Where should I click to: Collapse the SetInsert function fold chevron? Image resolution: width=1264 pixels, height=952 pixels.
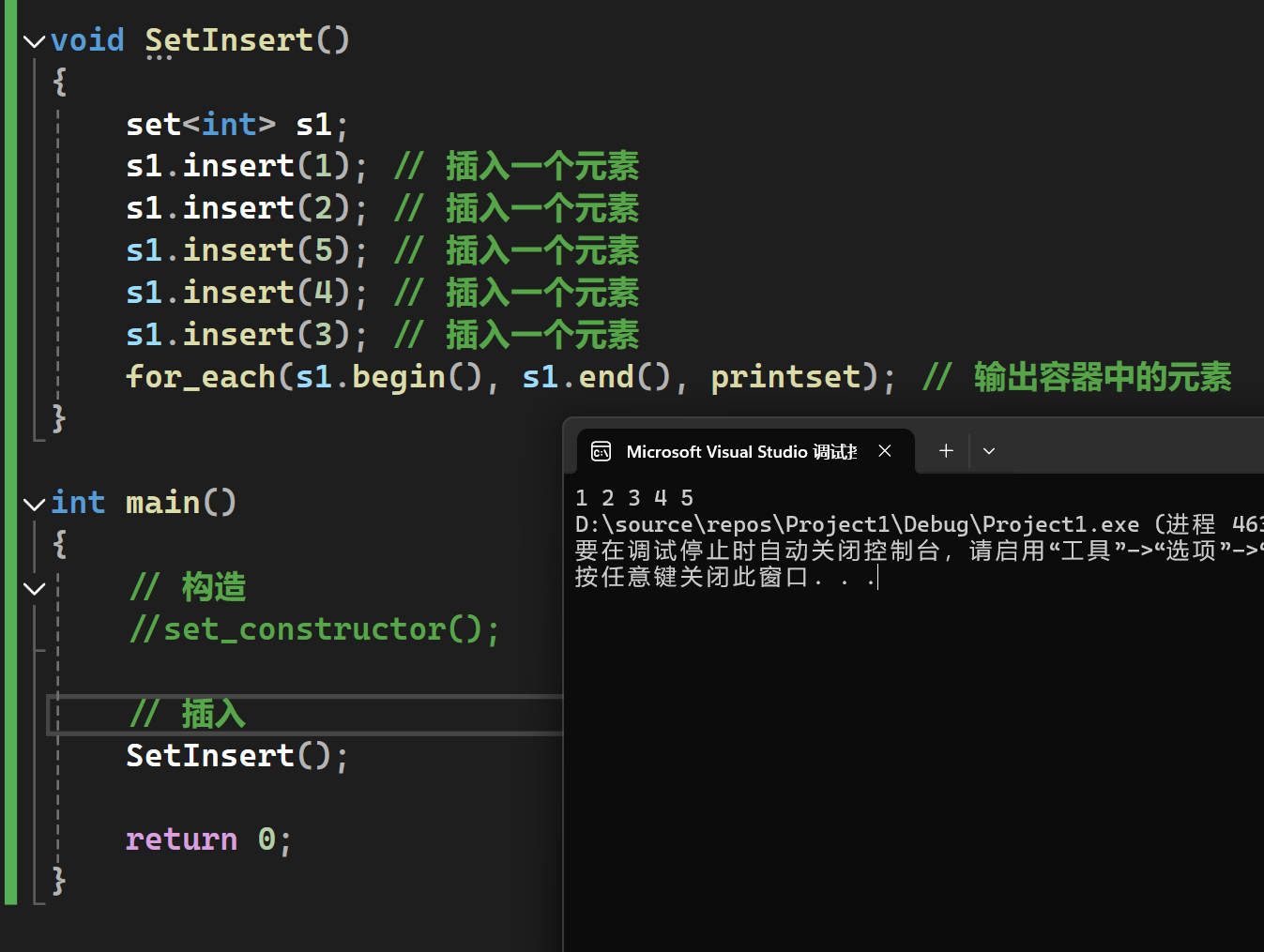click(x=35, y=41)
